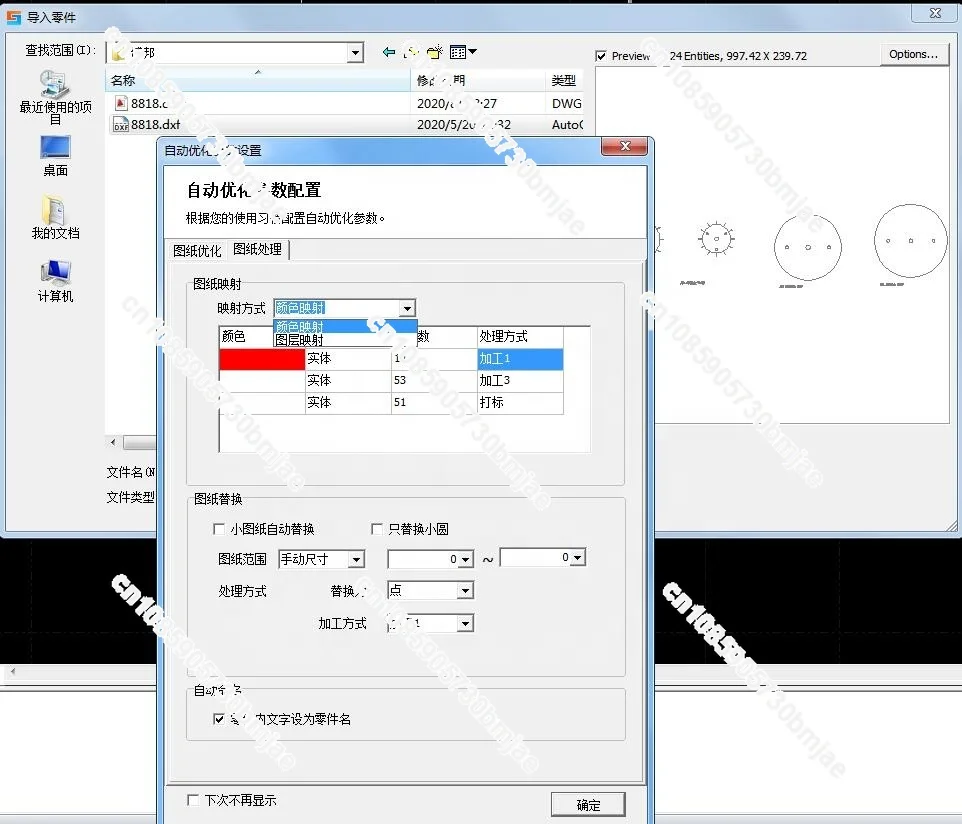Sort files by 类型 column header
This screenshot has width=962, height=824.
coord(563,80)
